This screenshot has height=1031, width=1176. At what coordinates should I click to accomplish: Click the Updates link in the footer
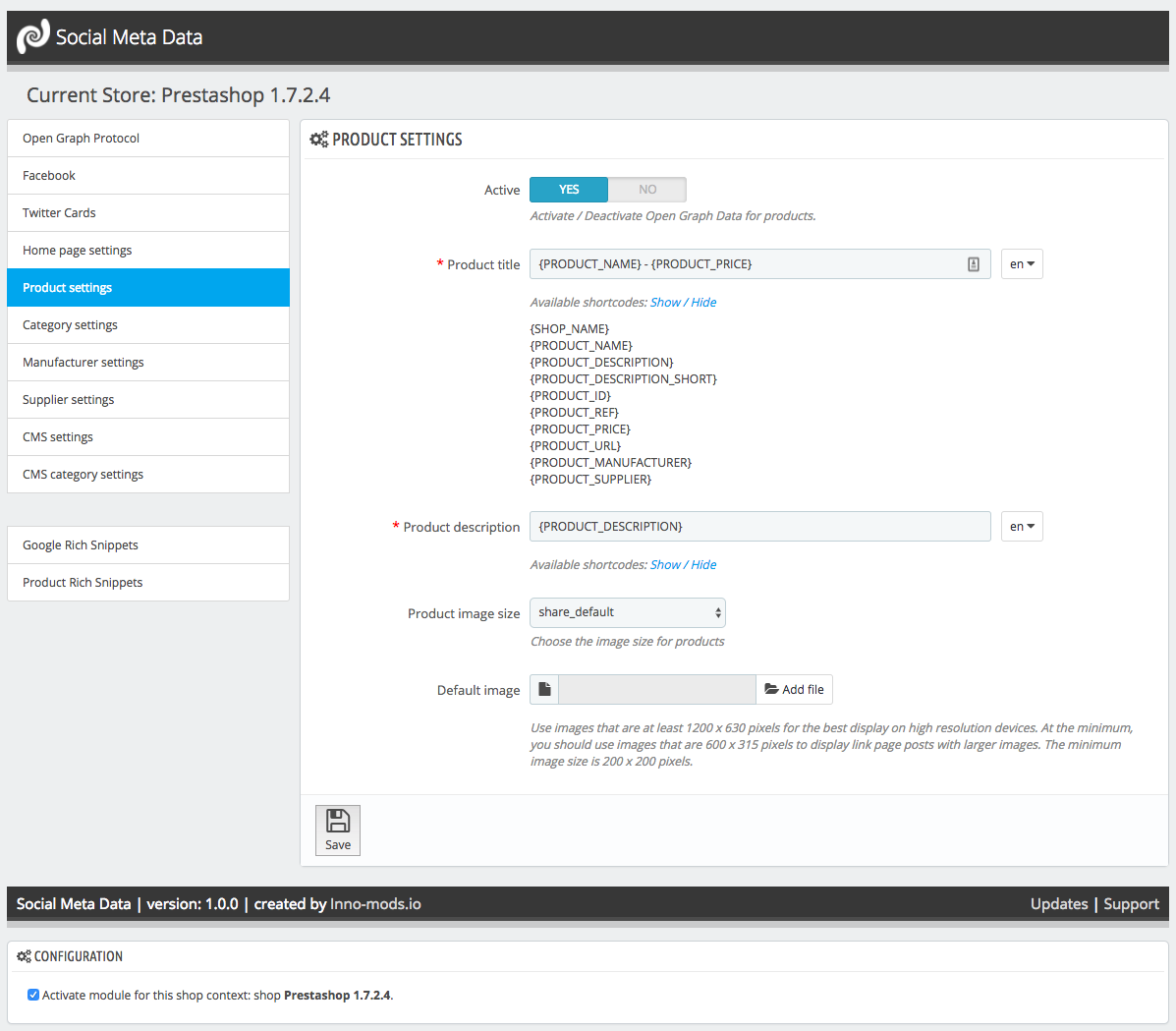pyautogui.click(x=1059, y=904)
